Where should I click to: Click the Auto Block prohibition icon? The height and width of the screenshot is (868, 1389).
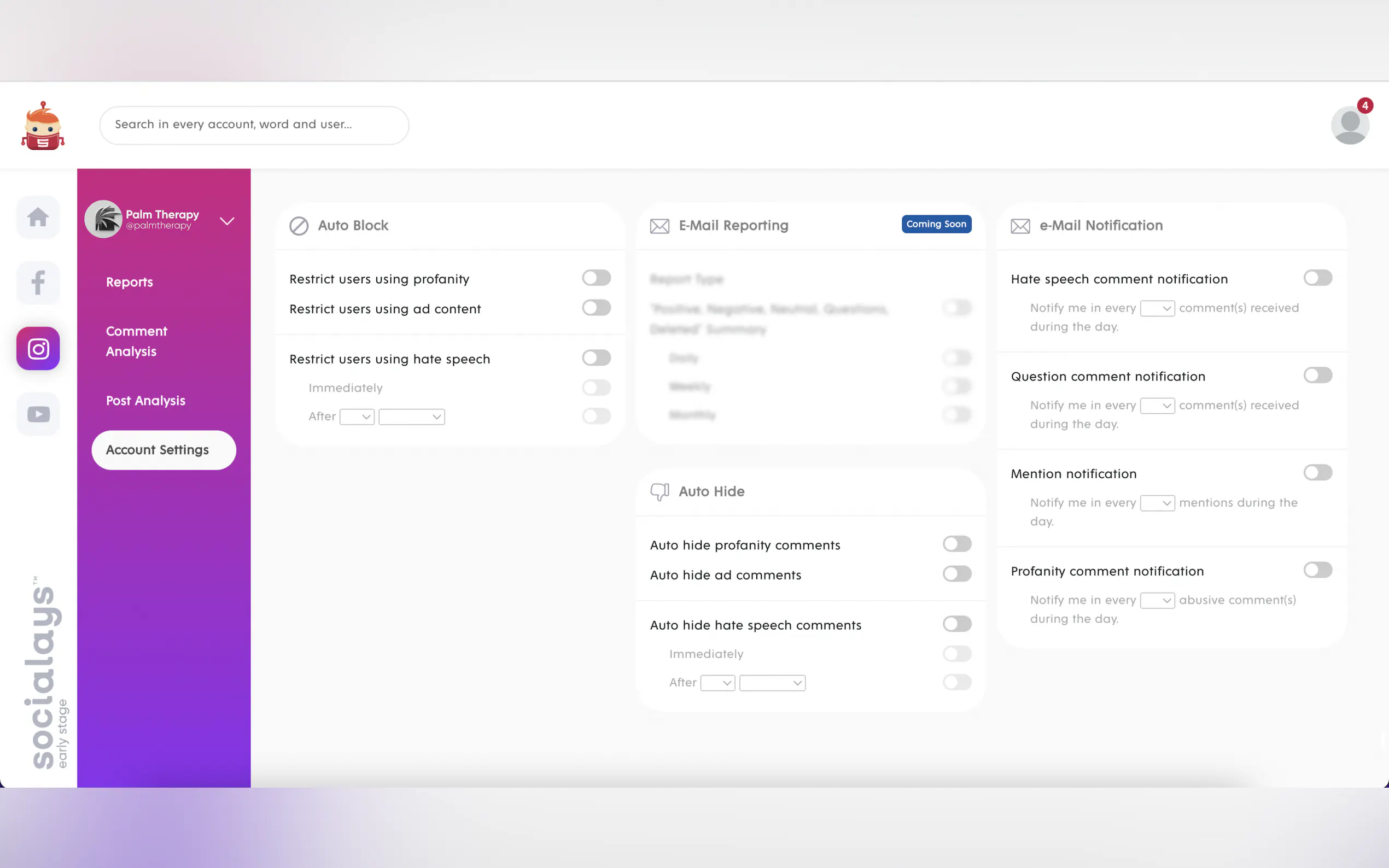click(x=299, y=226)
